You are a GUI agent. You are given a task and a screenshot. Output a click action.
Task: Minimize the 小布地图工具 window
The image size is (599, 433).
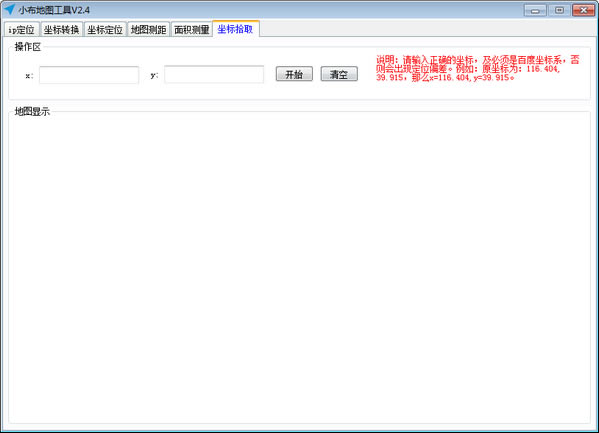pyautogui.click(x=535, y=10)
